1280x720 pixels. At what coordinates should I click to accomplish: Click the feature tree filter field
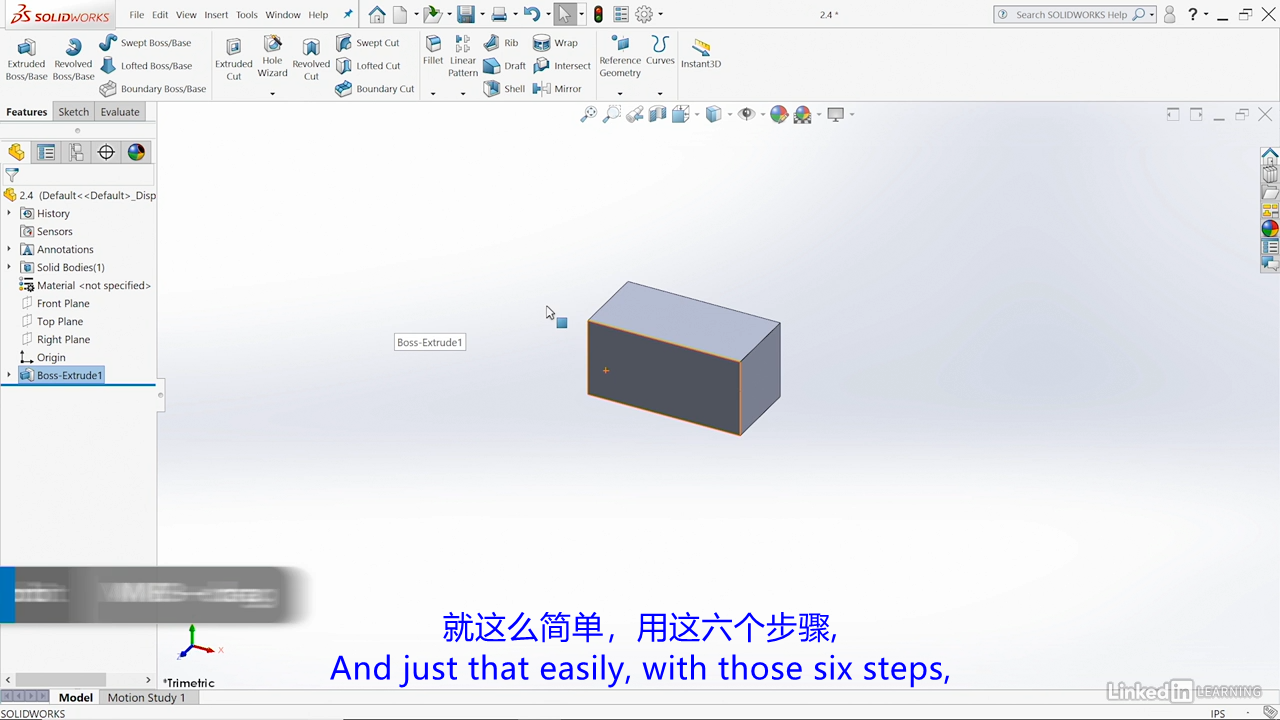tap(78, 175)
